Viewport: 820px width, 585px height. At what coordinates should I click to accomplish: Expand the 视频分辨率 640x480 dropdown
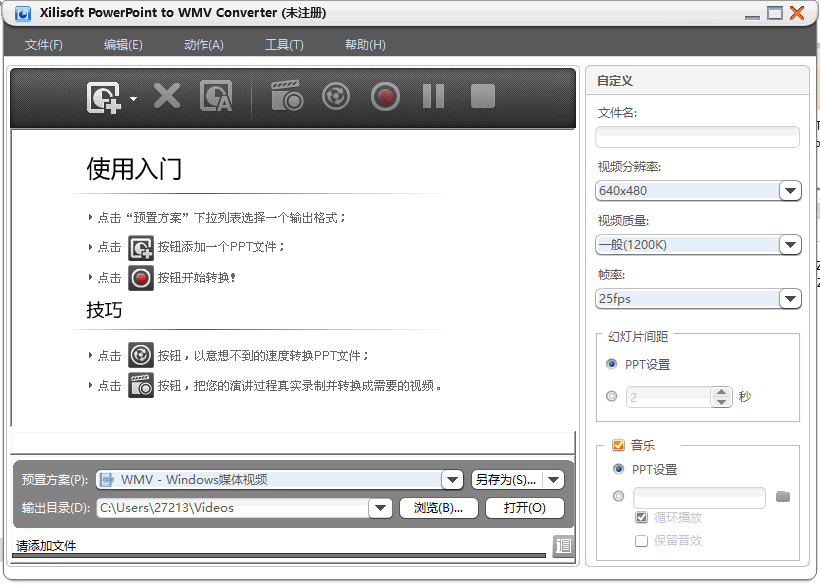point(790,191)
